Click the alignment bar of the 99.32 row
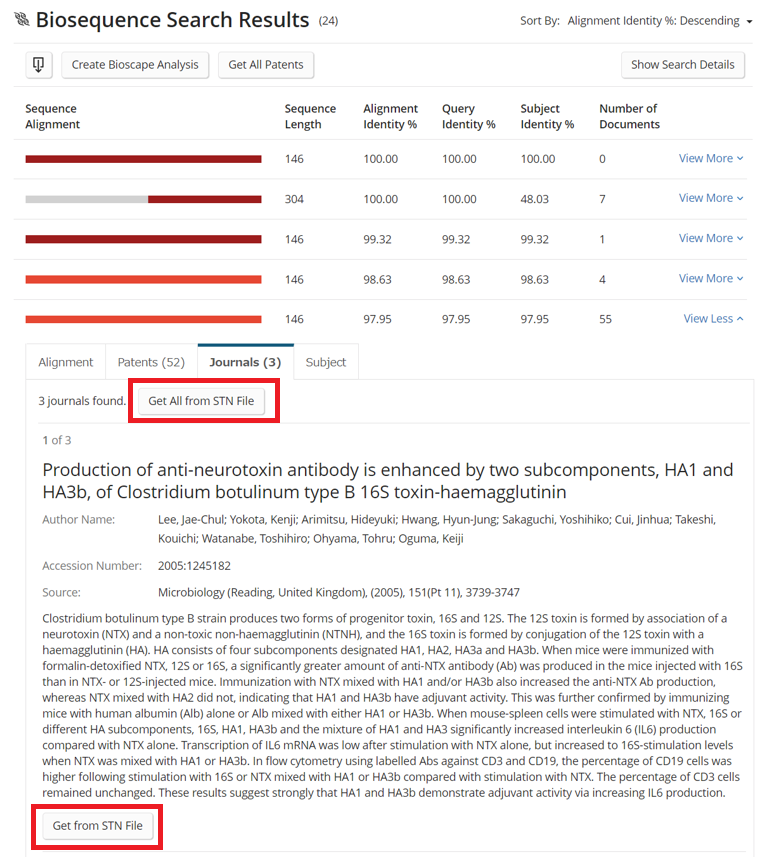This screenshot has height=858, width=773. [x=143, y=239]
